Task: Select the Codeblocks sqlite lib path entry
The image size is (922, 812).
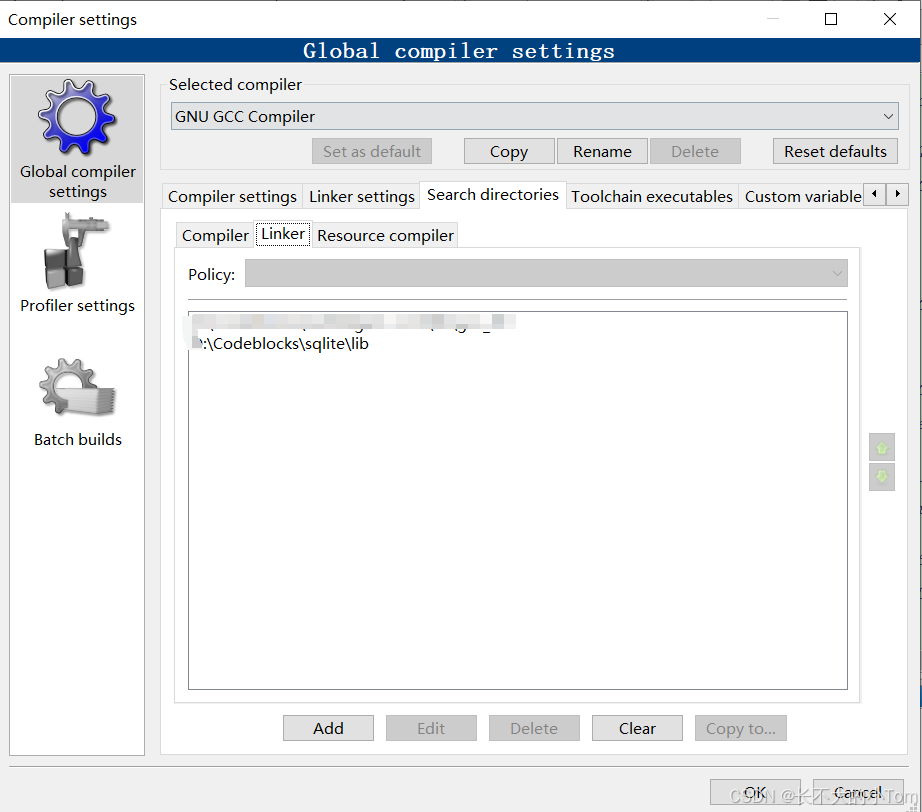Action: 280,342
